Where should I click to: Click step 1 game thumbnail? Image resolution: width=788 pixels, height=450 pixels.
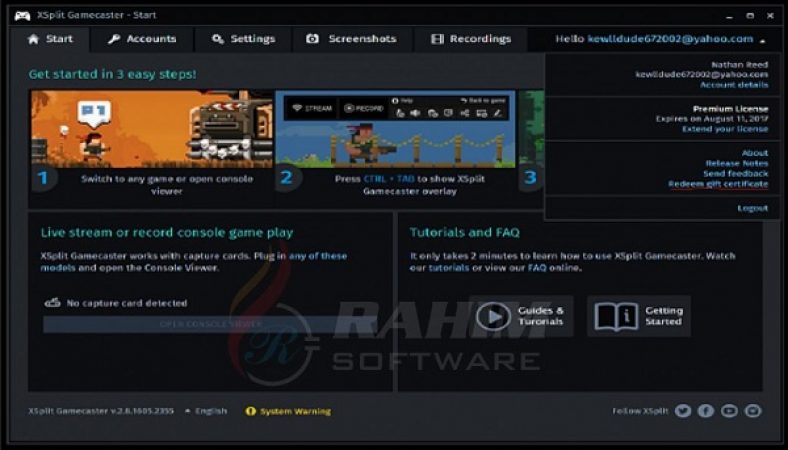coord(152,129)
